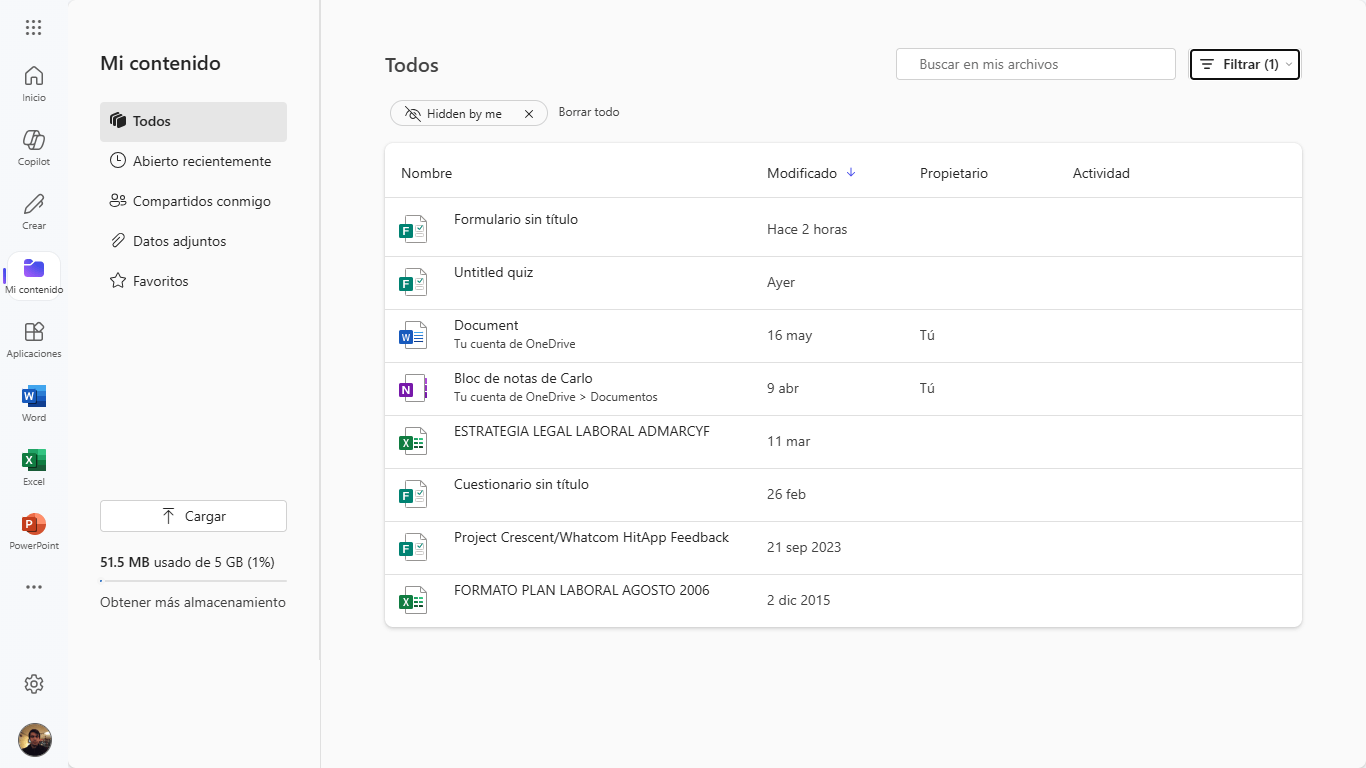Open the Favoritos section
The width and height of the screenshot is (1366, 768).
click(160, 281)
